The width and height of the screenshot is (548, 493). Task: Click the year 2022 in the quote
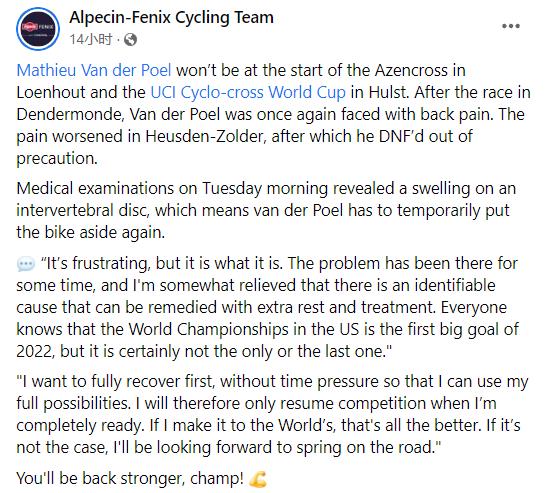(x=35, y=351)
